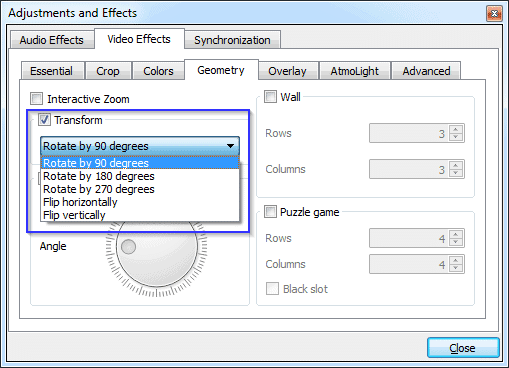Click the Close button at the bottom

point(463,348)
